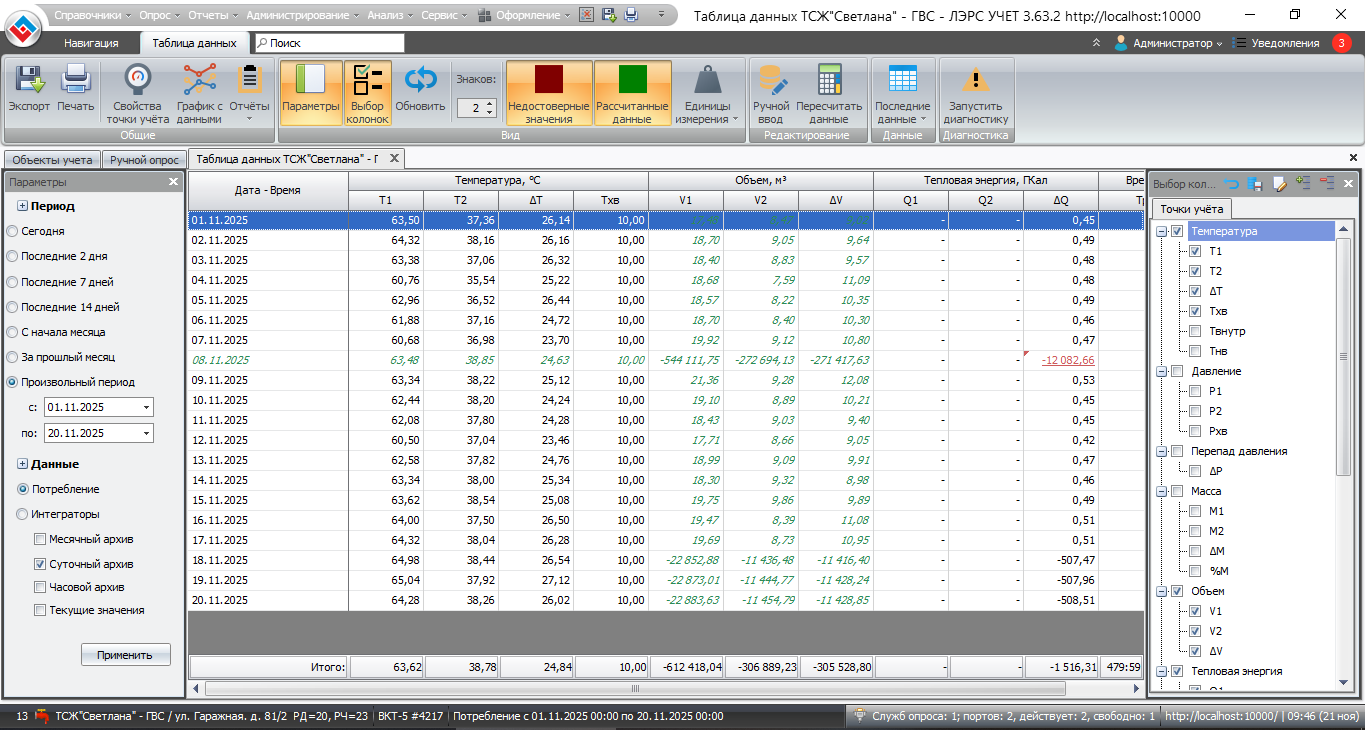The image size is (1365, 730).
Task: Open Уведомления notifications
Action: coord(1285,43)
